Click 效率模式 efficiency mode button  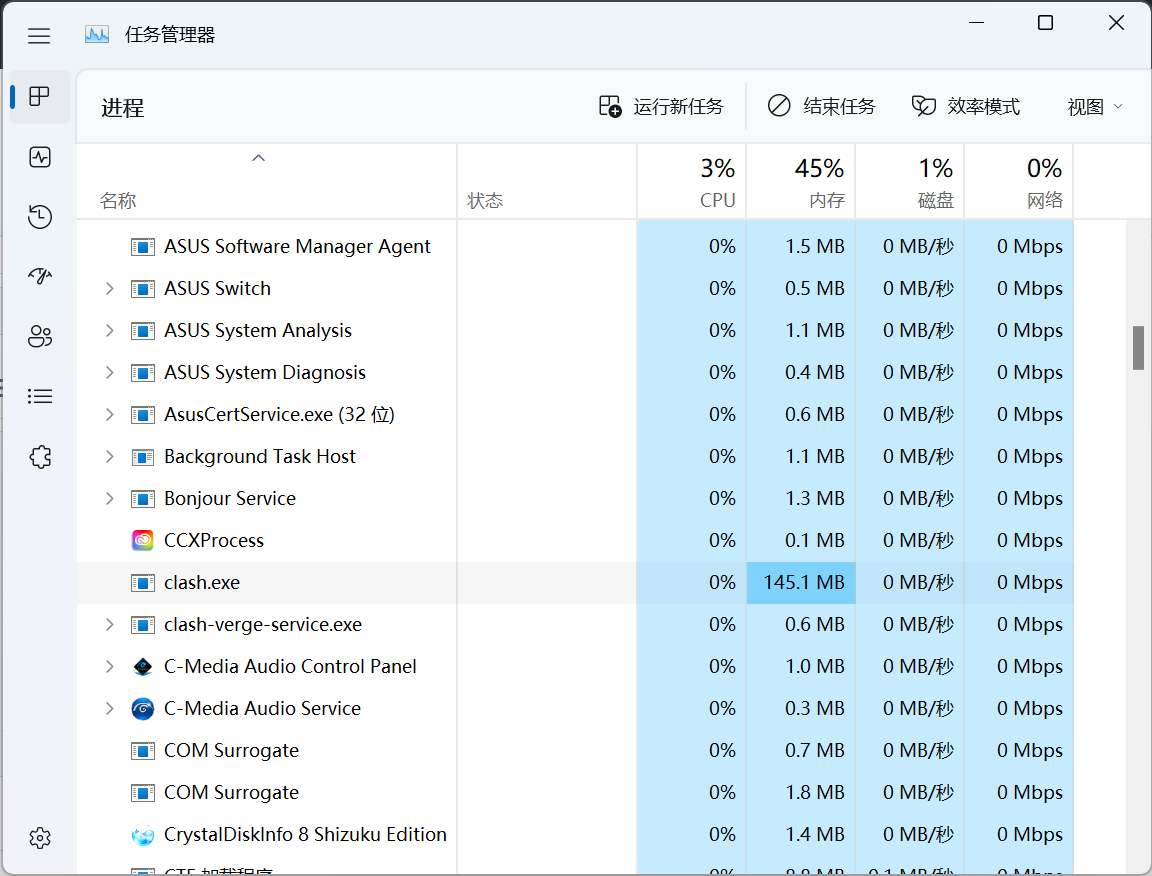pos(965,107)
